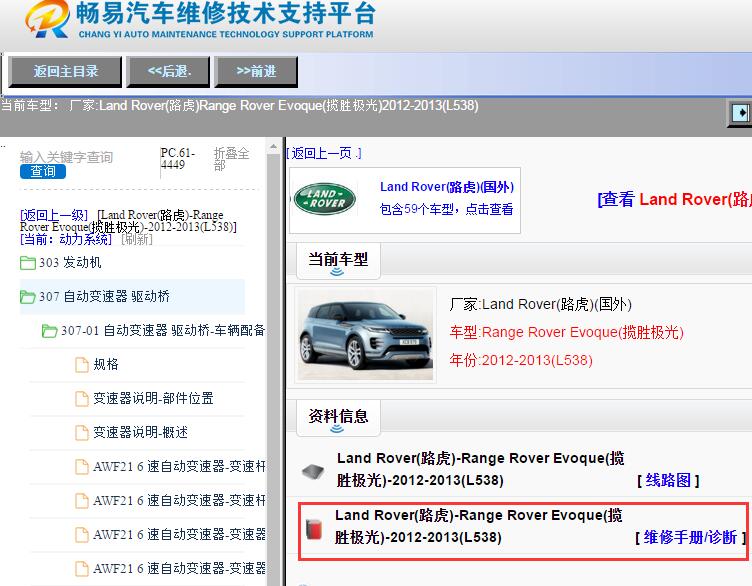Viewport: 752px width, 586px height.
Task: Click the blue 查询 search button
Action: coord(43,171)
